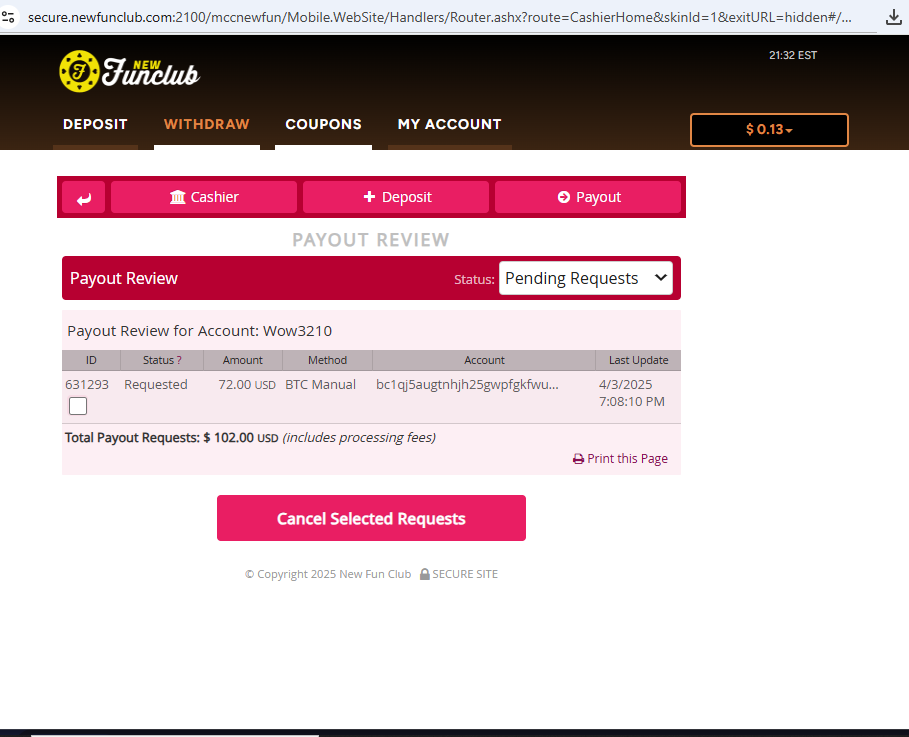Image resolution: width=909 pixels, height=737 pixels.
Task: Go to the MY ACCOUNT tab
Action: (x=449, y=124)
